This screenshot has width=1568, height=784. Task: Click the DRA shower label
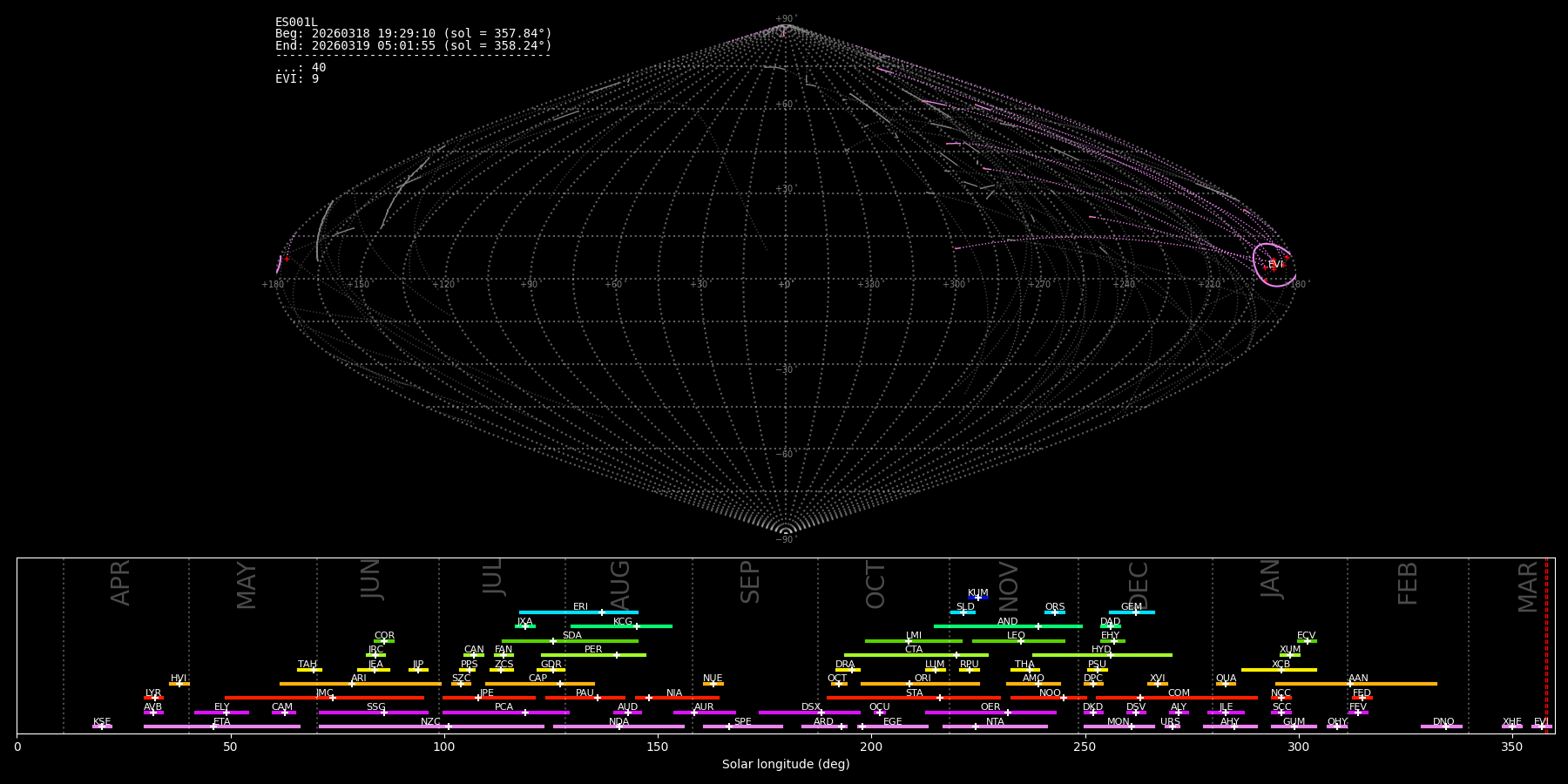coord(845,664)
